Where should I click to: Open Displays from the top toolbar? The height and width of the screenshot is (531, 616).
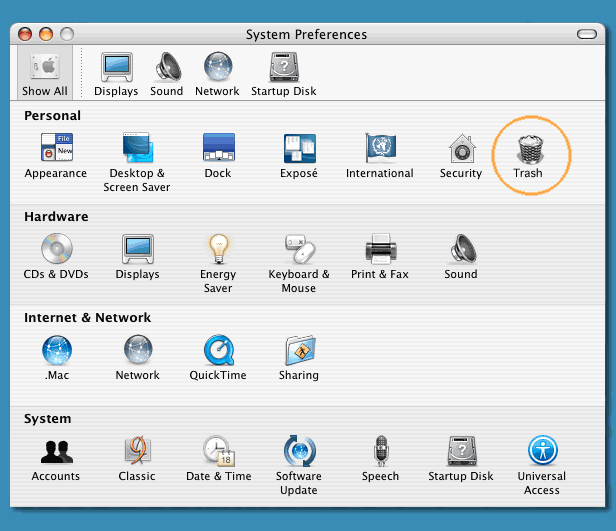(116, 74)
